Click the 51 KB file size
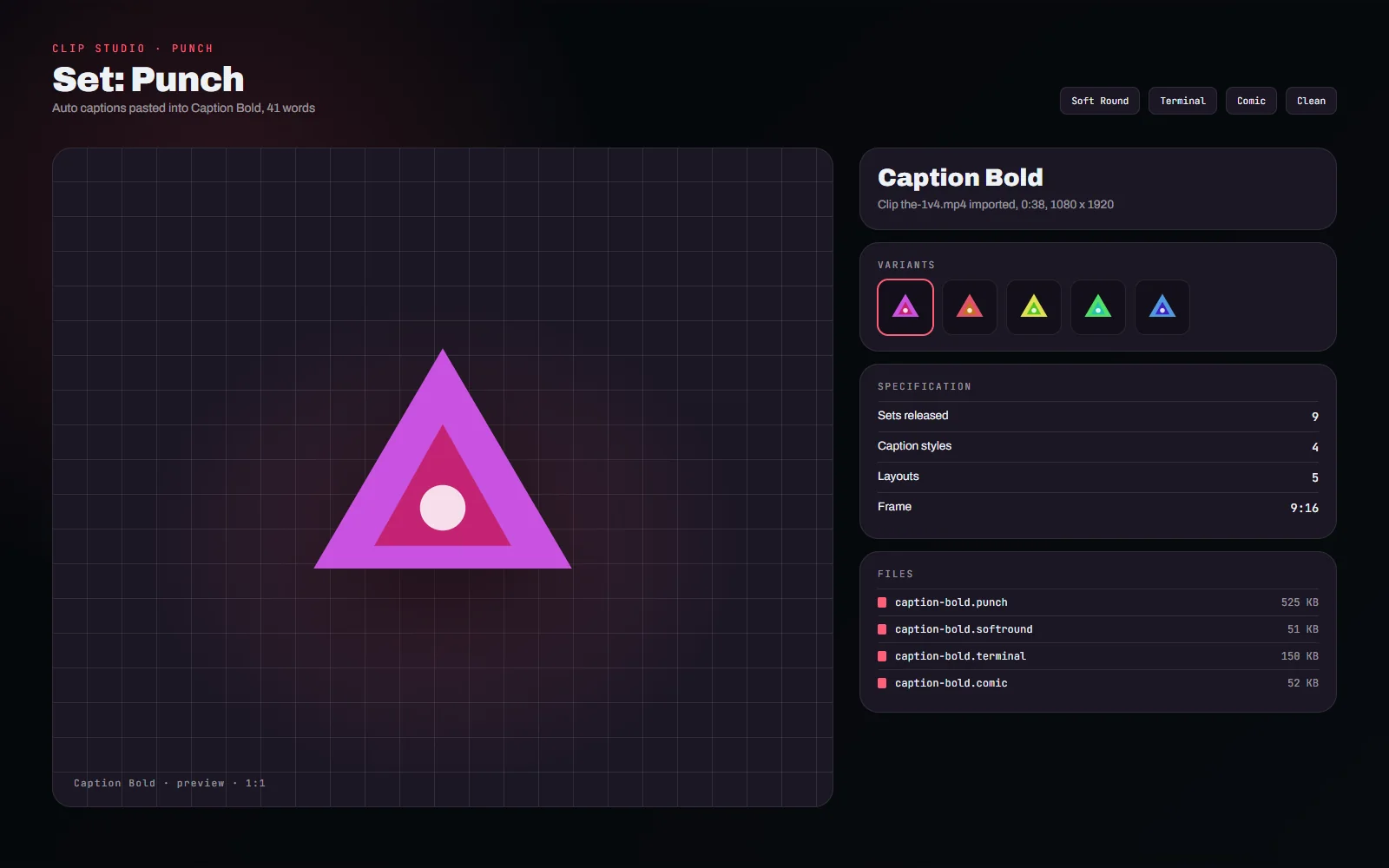The height and width of the screenshot is (868, 1389). coord(1303,629)
